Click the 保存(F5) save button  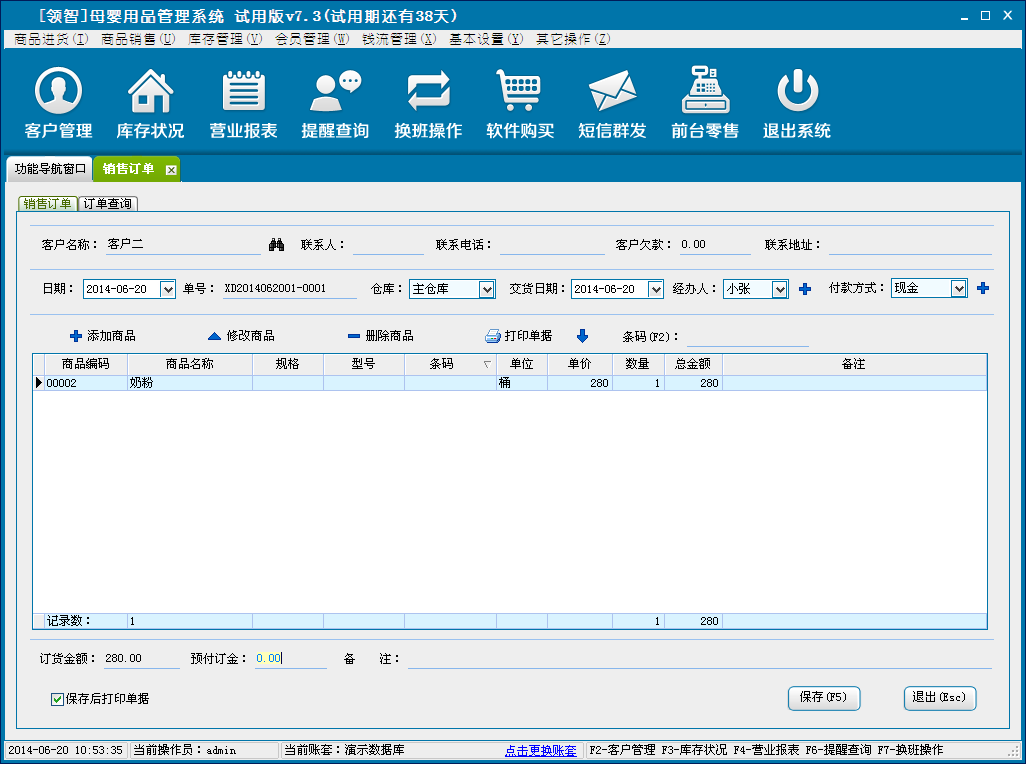pos(823,698)
